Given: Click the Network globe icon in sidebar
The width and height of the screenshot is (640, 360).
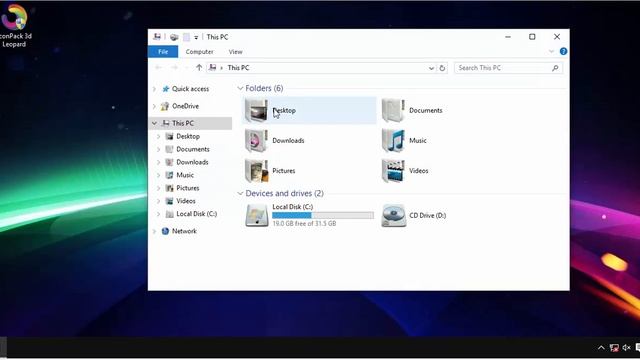Looking at the screenshot, I should (165, 231).
